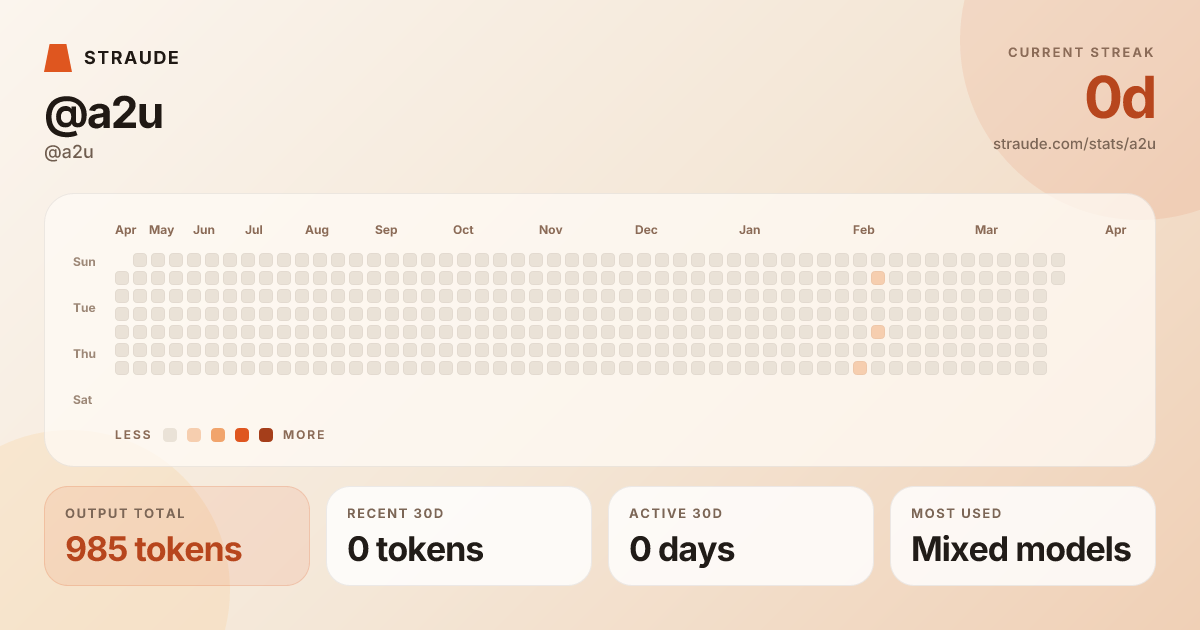
Task: Click the small @a2u handle subtitle
Action: tap(69, 152)
